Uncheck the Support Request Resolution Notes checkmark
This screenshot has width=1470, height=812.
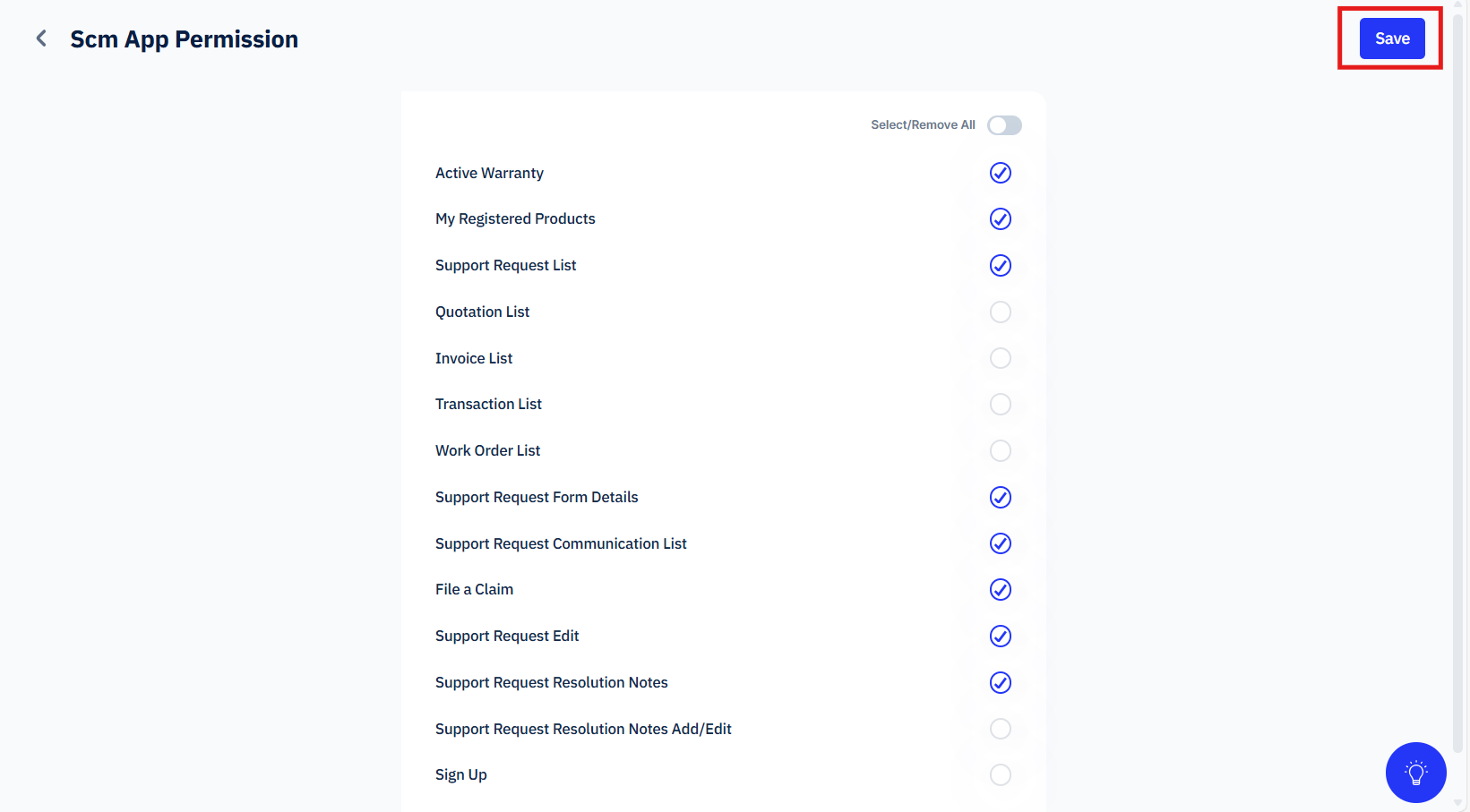1001,683
